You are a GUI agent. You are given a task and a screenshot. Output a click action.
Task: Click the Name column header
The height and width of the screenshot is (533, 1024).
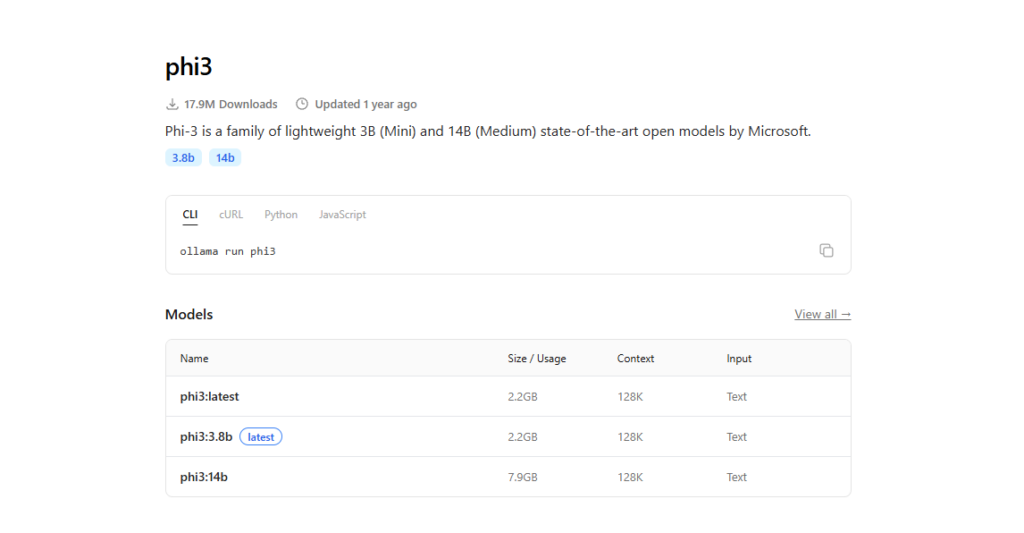coord(194,359)
